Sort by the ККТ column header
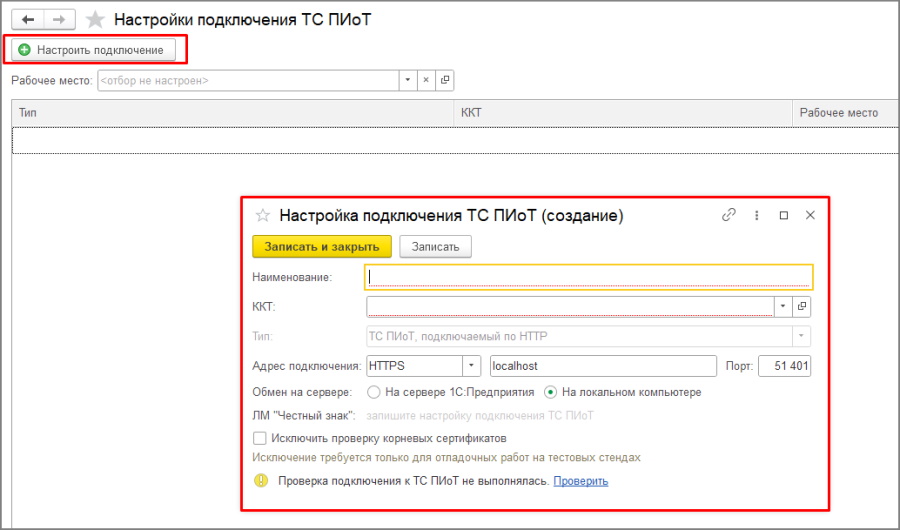The width and height of the screenshot is (900, 530). pyautogui.click(x=623, y=113)
